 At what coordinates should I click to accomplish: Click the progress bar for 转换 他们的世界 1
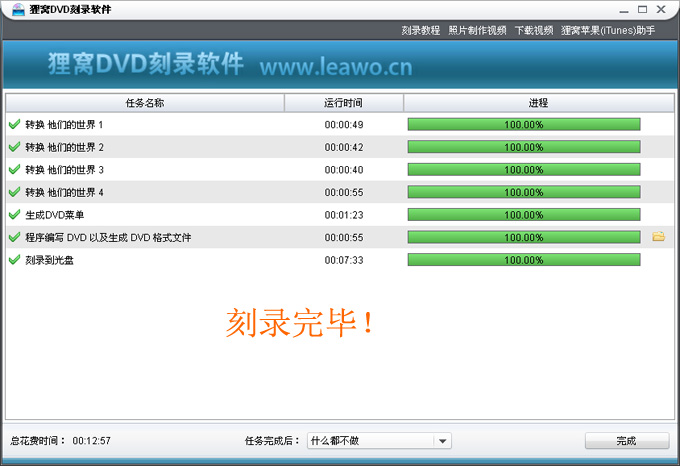tap(524, 124)
